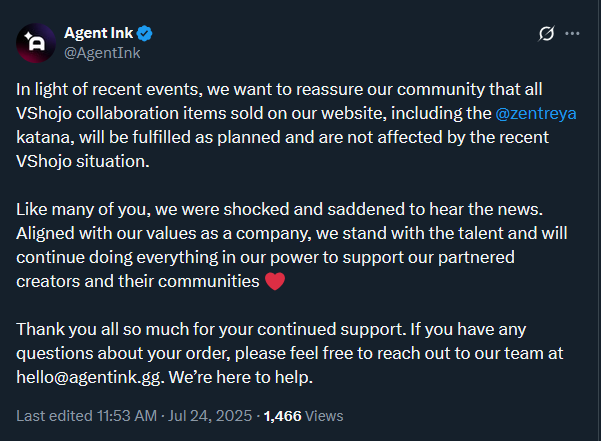601x441 pixels.
Task: Open Grok explain icon on the post
Action: [x=546, y=34]
